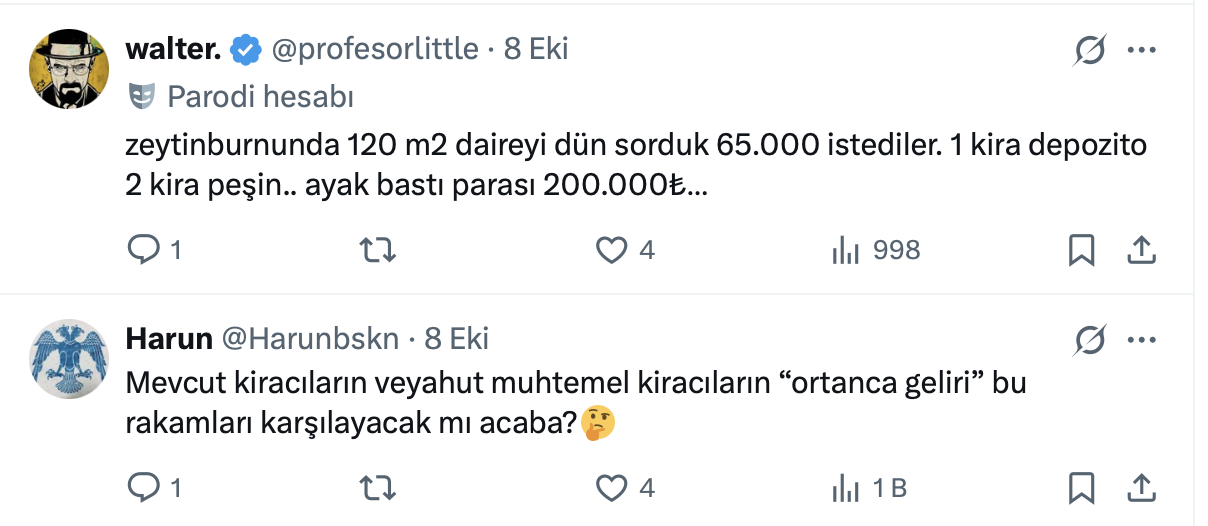Bookmark Harun's tweet
The height and width of the screenshot is (526, 1208).
(1081, 488)
